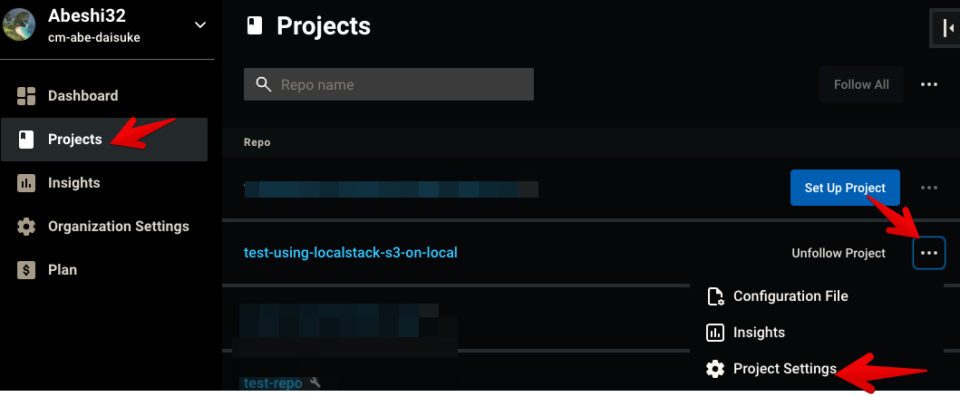Open the three-dot menu beside Set Up Project
The width and height of the screenshot is (960, 397).
(929, 188)
